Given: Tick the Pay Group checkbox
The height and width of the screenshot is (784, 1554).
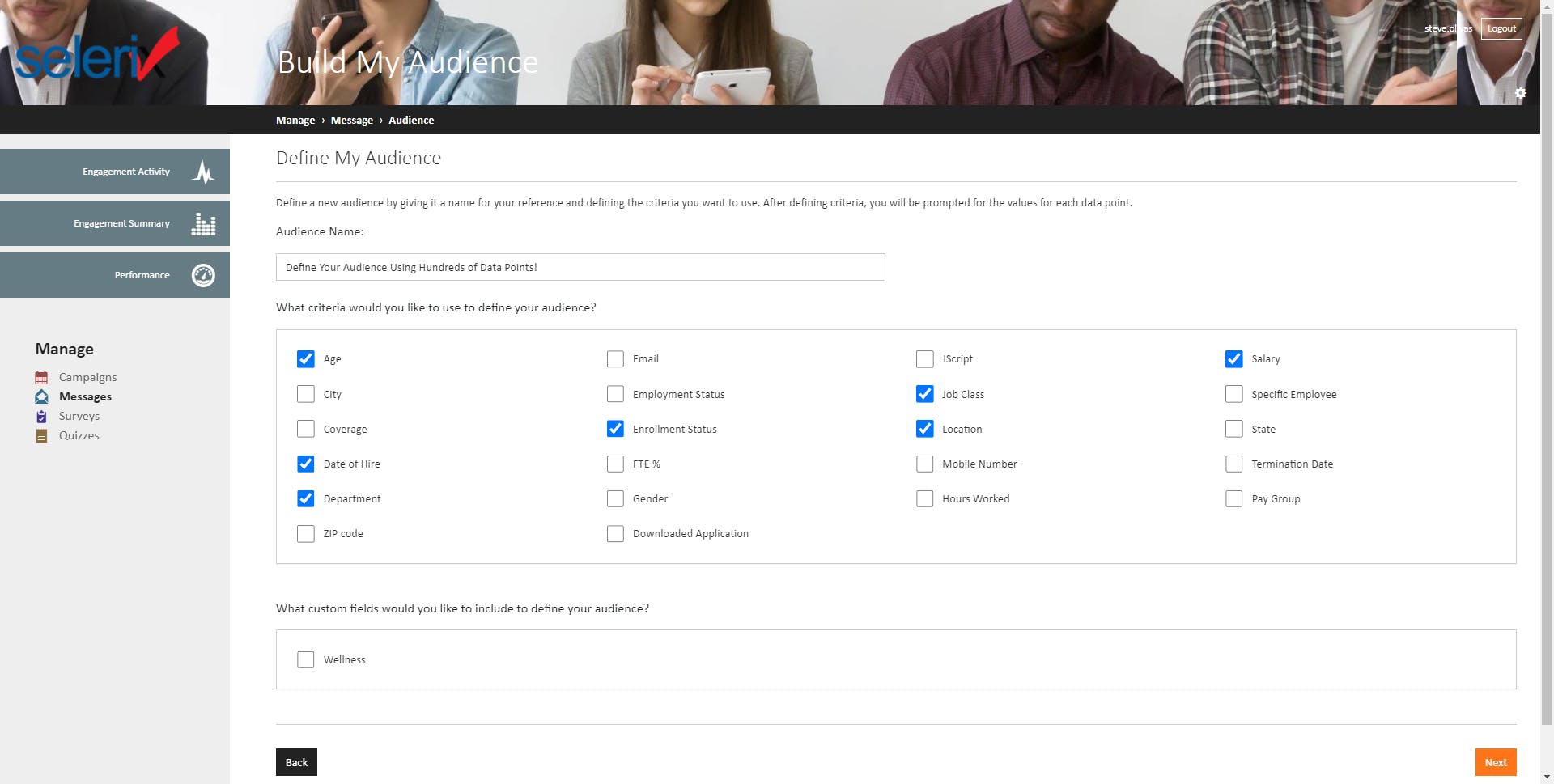Looking at the screenshot, I should pyautogui.click(x=1233, y=498).
